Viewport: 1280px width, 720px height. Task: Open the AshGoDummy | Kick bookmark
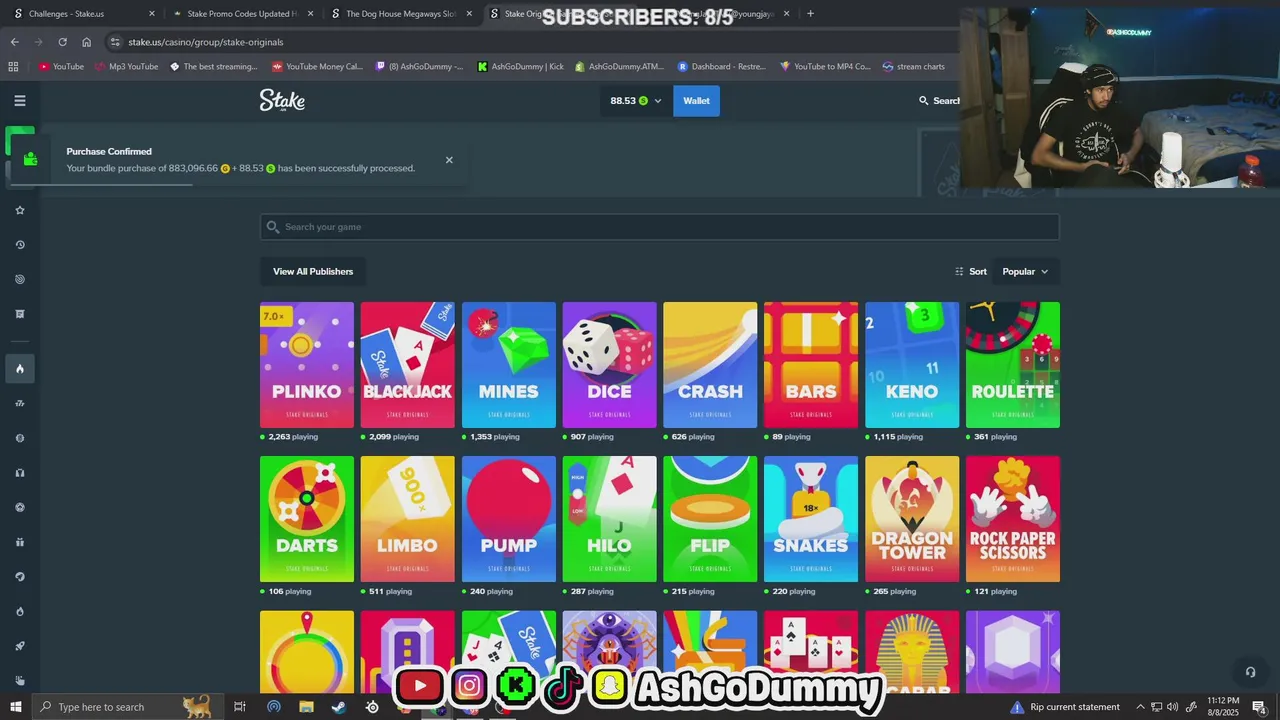coord(520,67)
